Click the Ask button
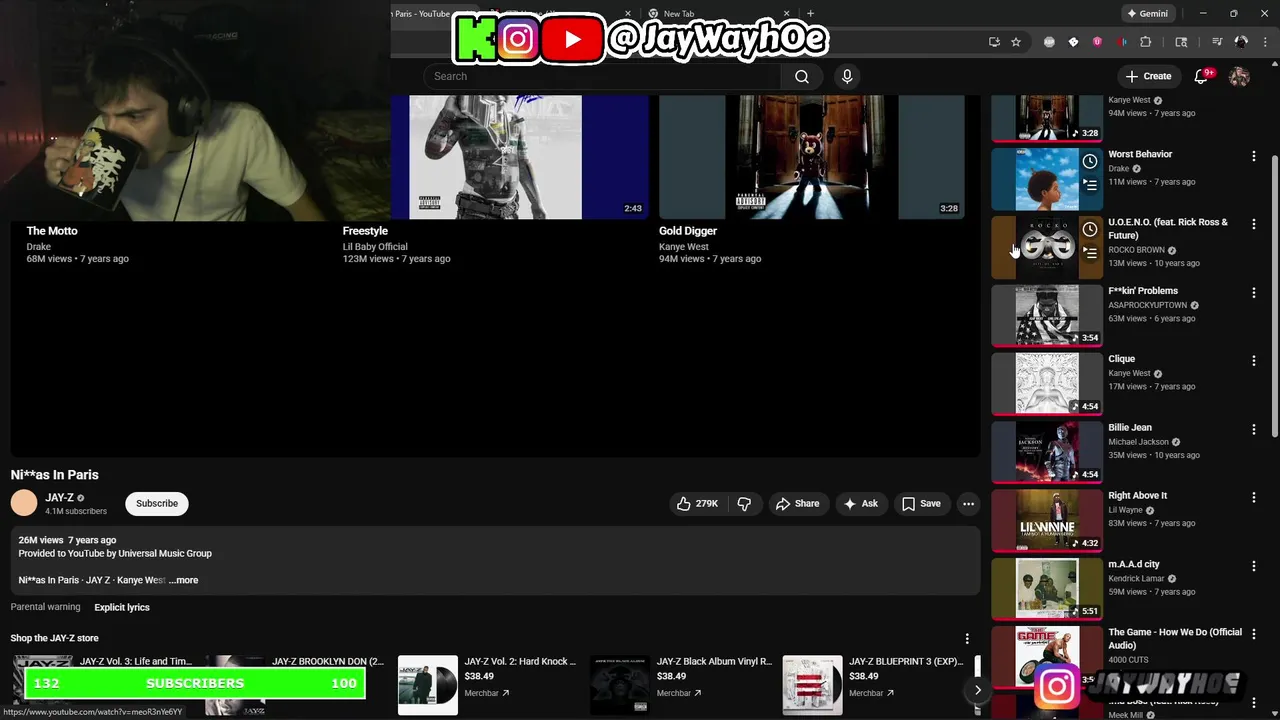Image resolution: width=1280 pixels, height=720 pixels. (860, 504)
